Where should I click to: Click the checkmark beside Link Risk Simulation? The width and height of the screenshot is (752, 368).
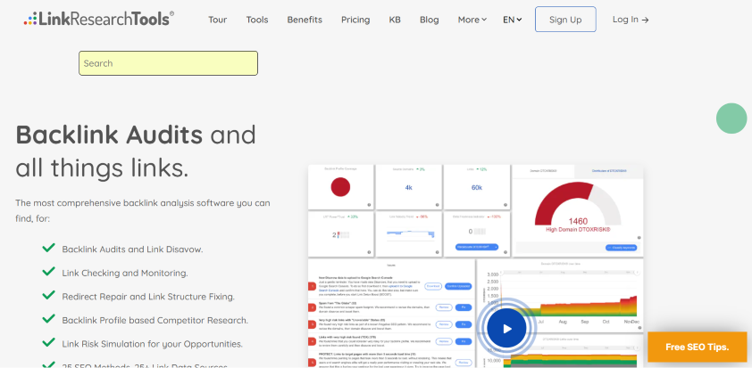(48, 342)
